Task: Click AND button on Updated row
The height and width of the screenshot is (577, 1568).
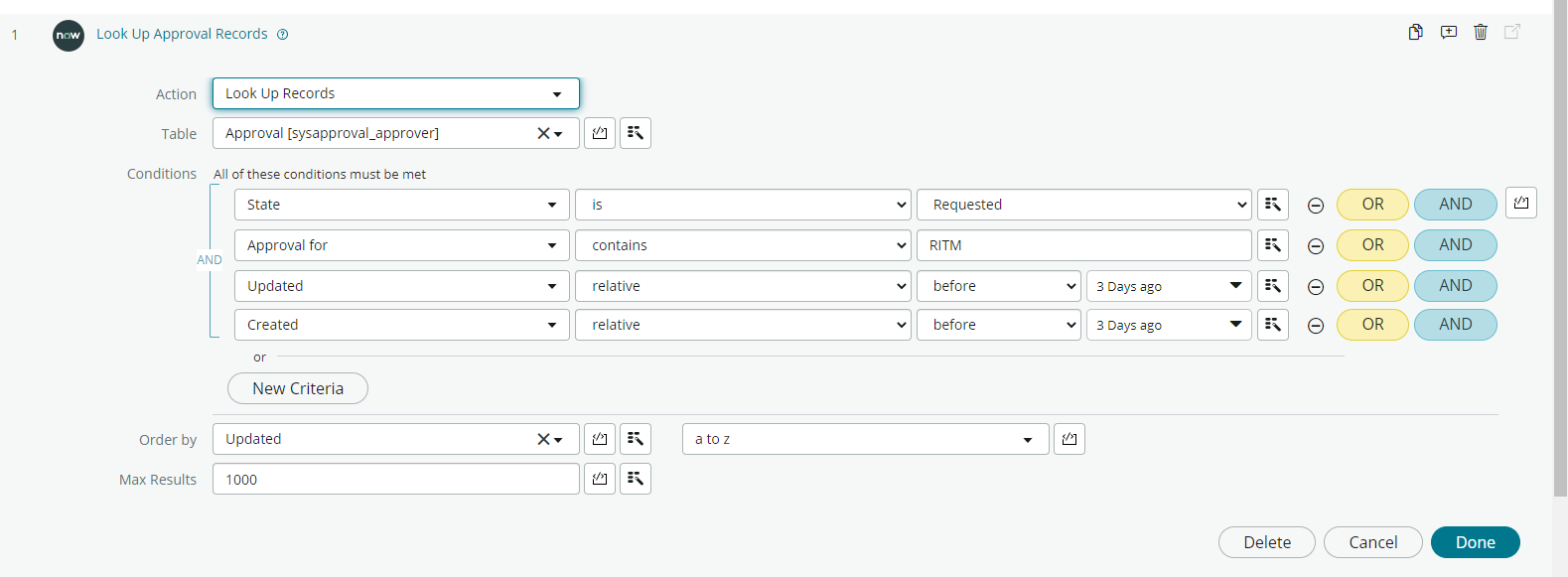Action: point(1456,286)
